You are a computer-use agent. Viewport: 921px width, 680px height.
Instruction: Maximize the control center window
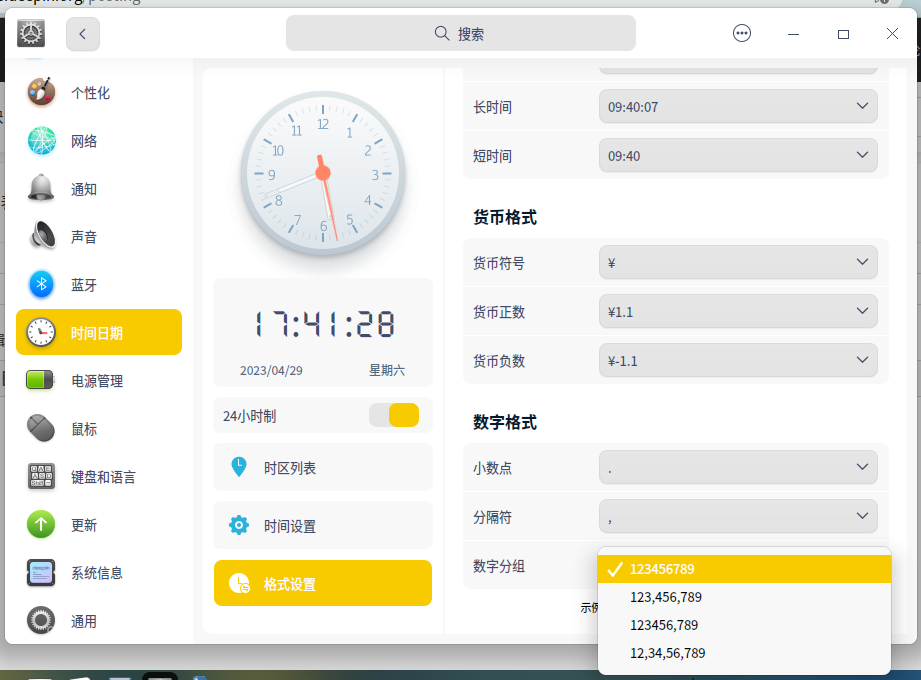click(x=843, y=34)
